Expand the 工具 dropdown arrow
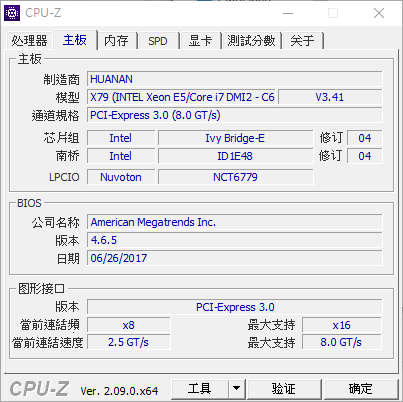Image resolution: width=403 pixels, height=402 pixels. [237, 389]
